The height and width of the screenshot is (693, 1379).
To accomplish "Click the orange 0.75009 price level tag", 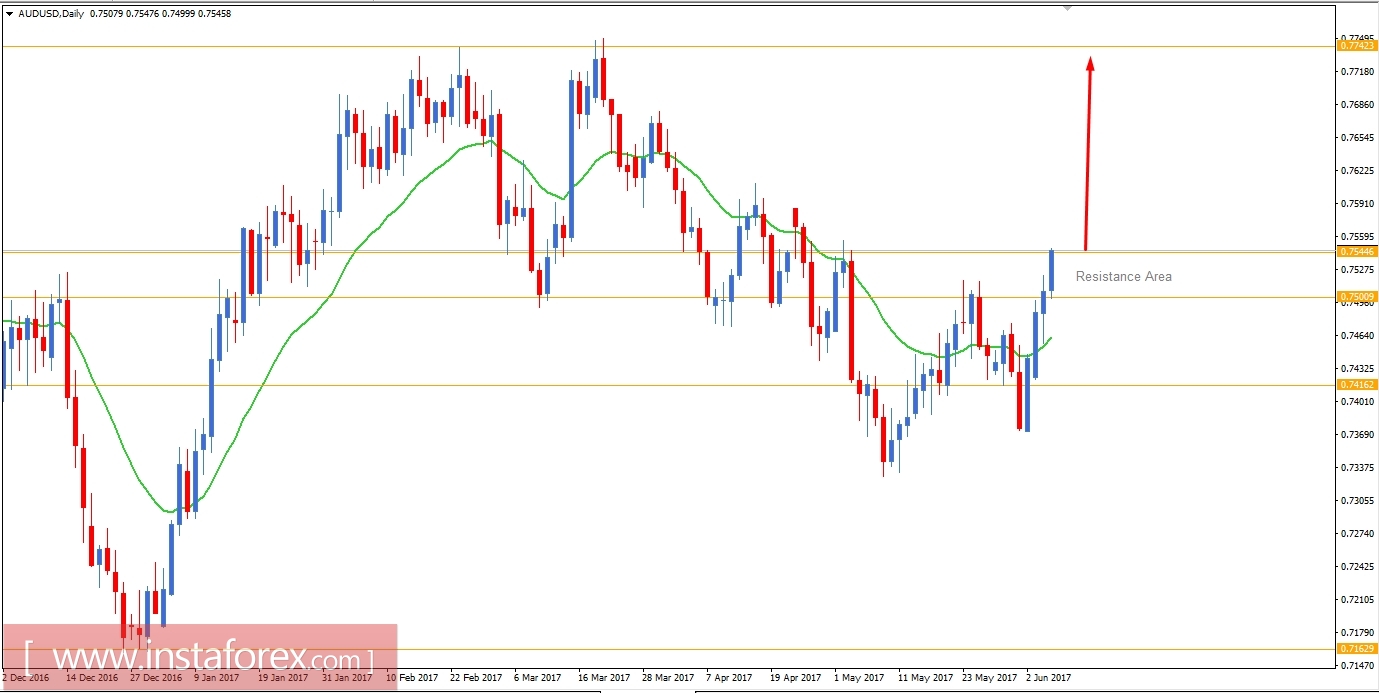I will click(1359, 297).
